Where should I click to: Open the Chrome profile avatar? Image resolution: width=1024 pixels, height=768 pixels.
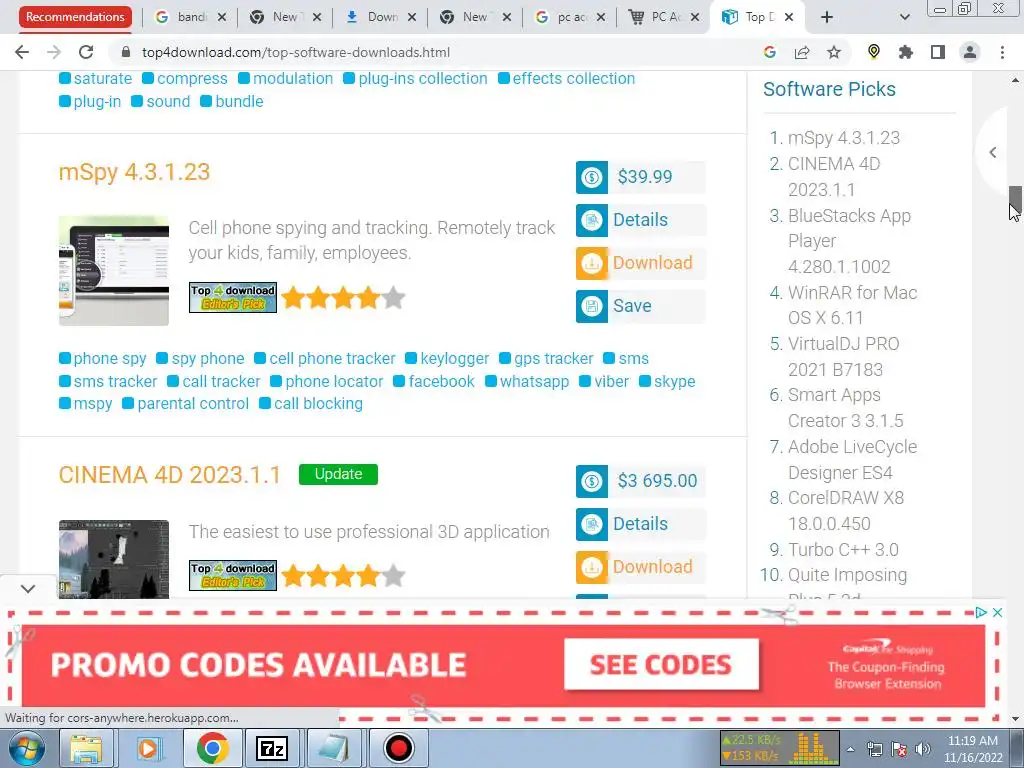click(970, 52)
